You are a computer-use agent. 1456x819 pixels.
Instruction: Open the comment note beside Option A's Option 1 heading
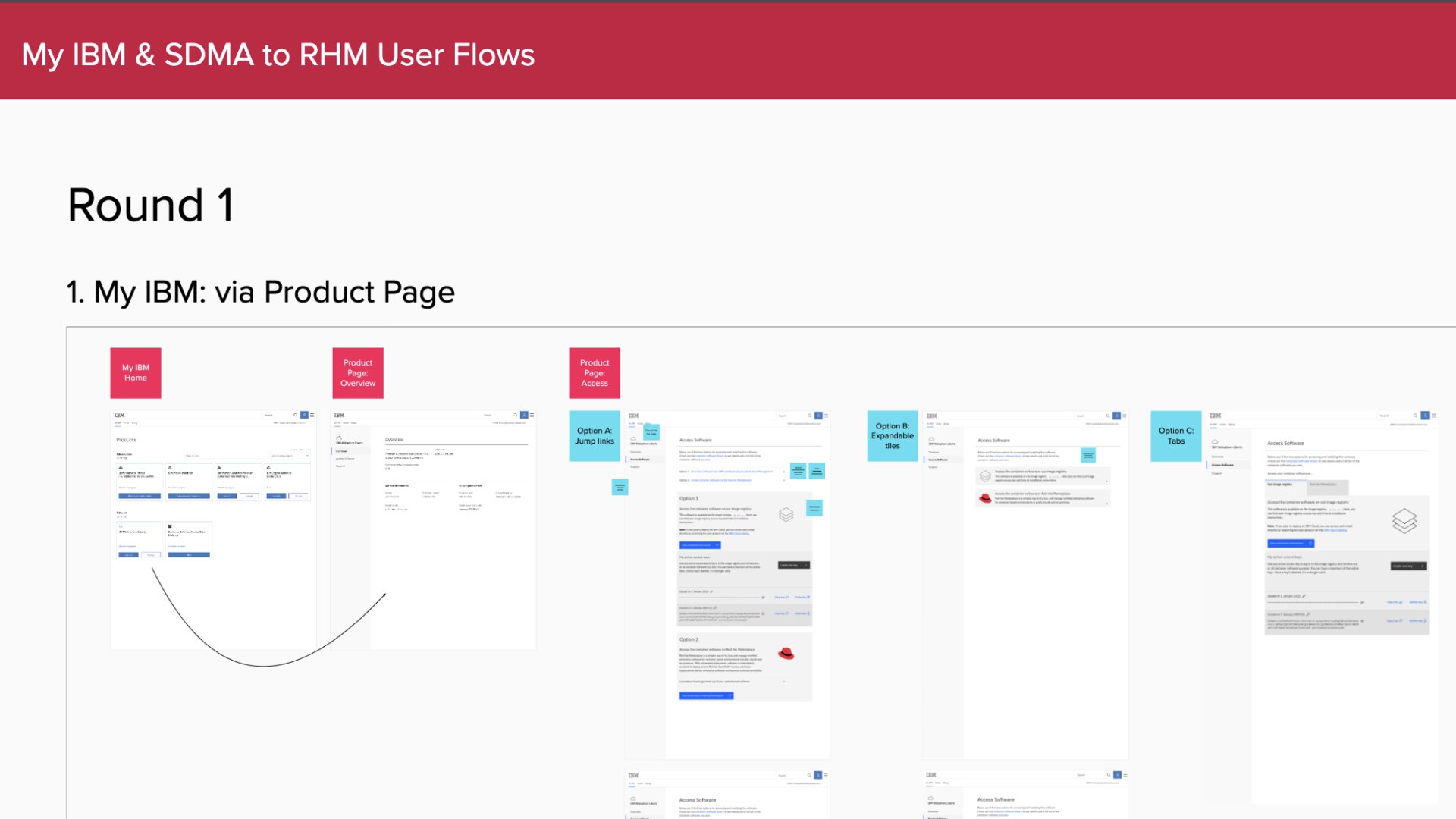pyautogui.click(x=814, y=508)
